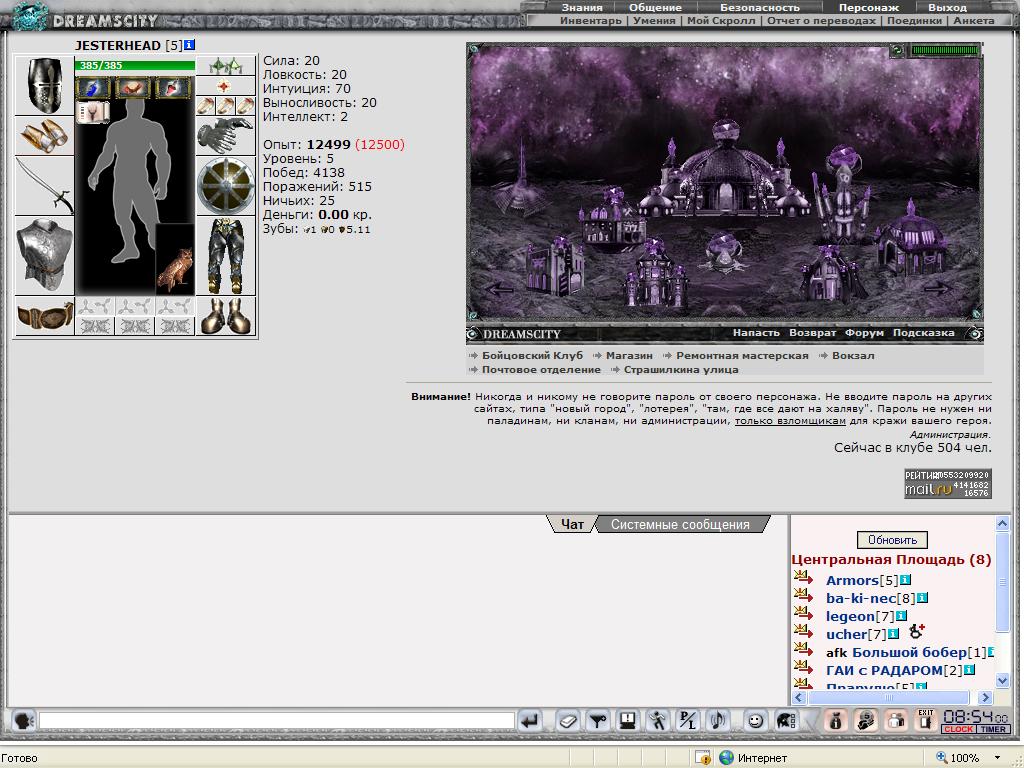Click the soldier-with-cap icon in bottom toolbar
The width and height of the screenshot is (1024, 768).
(865, 720)
